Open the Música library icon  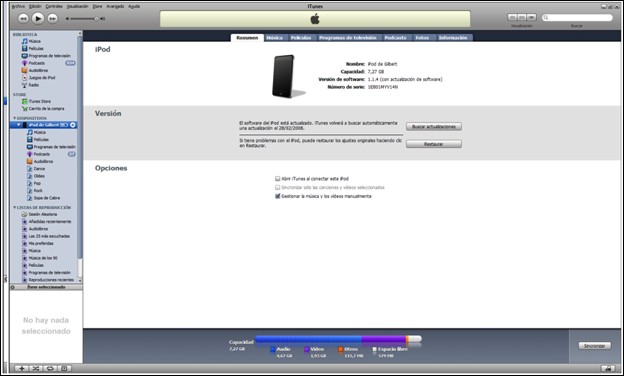pyautogui.click(x=25, y=41)
